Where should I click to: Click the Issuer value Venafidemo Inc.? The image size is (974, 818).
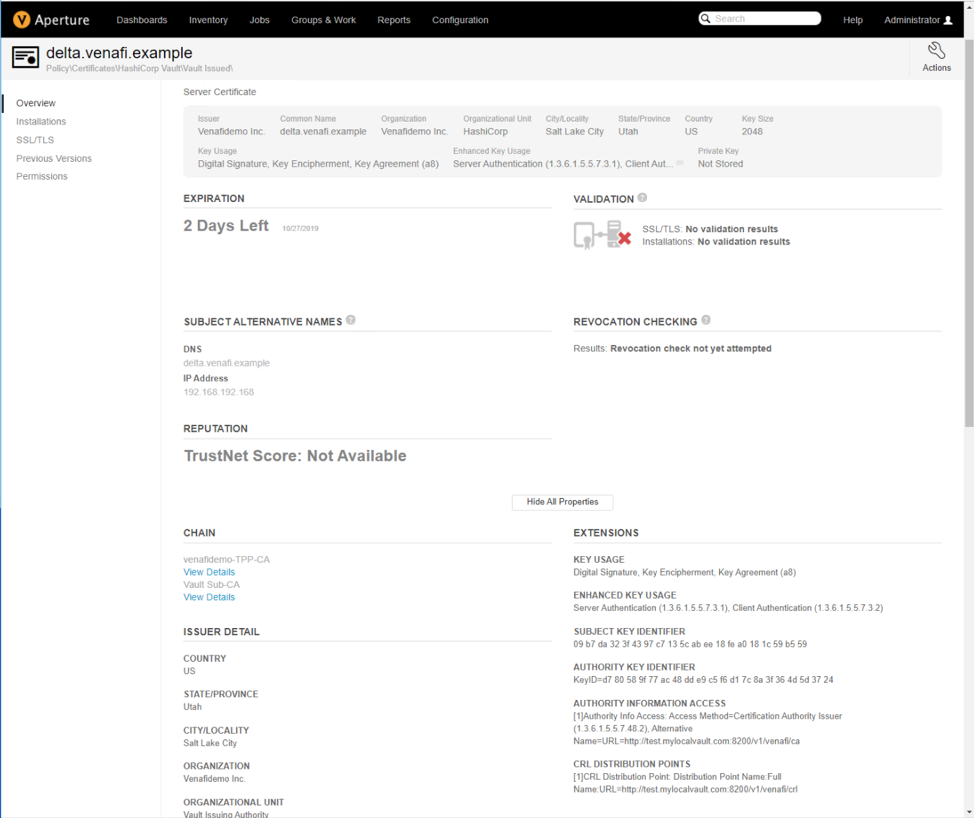pos(231,132)
